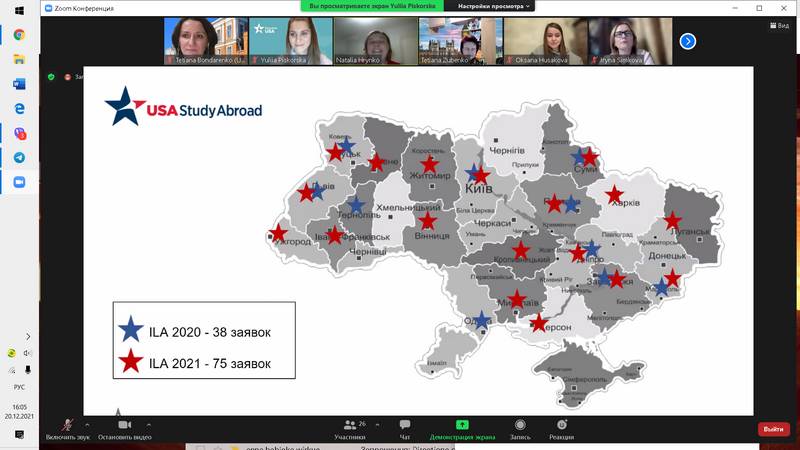The width and height of the screenshot is (800, 450).
Task: Open the Участники participants panel
Action: tap(350, 430)
